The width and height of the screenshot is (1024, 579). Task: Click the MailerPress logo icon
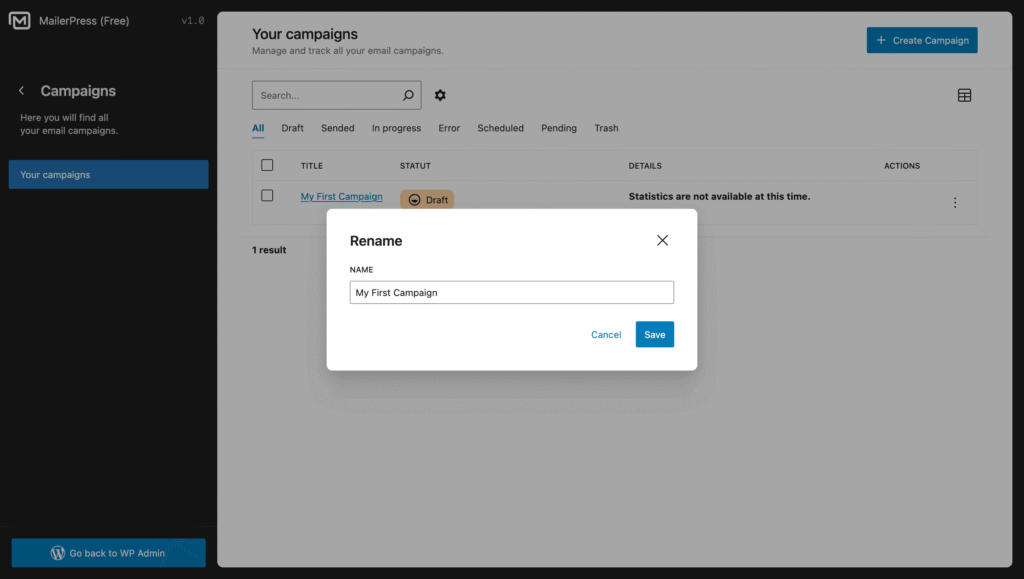point(19,20)
